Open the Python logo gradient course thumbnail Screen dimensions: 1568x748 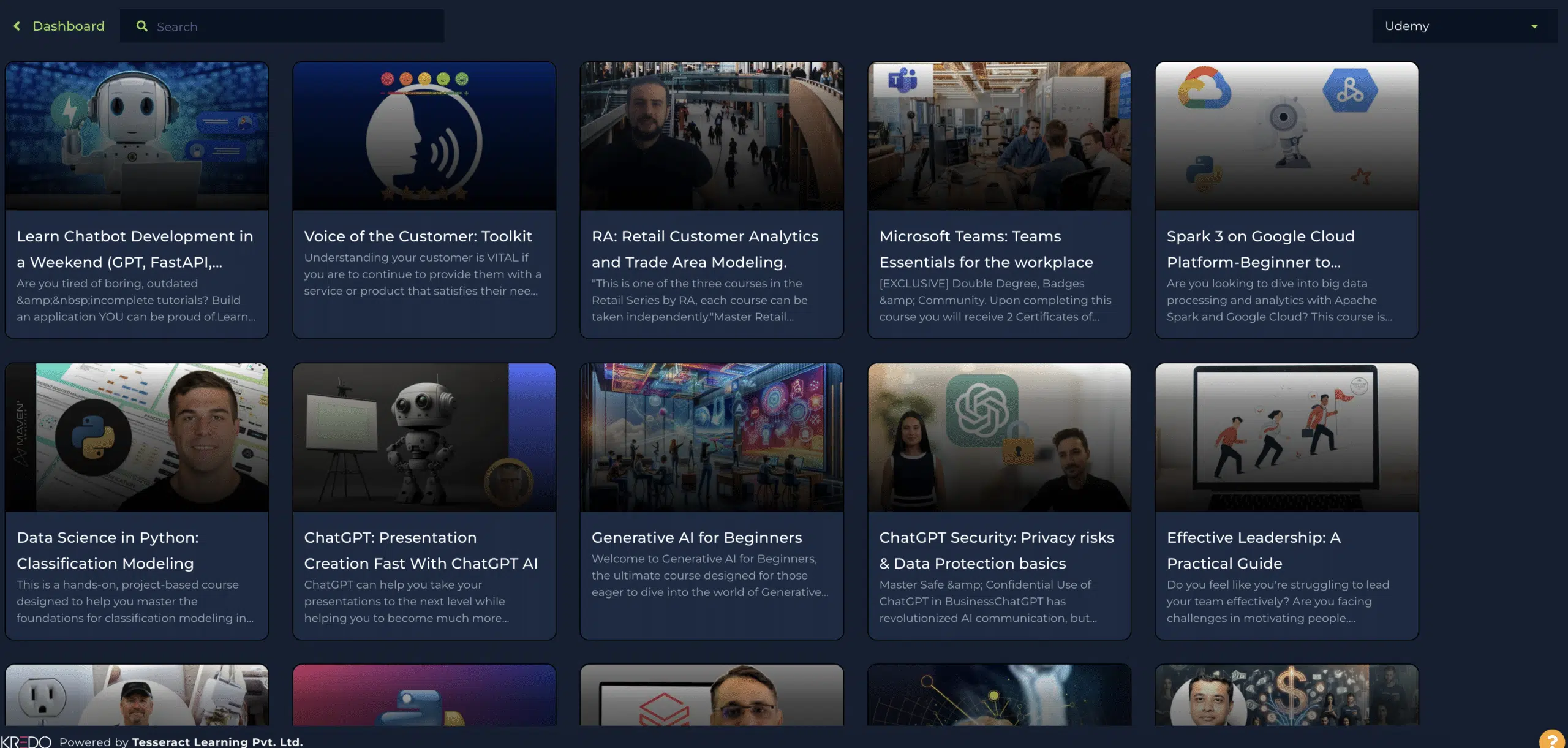pos(424,695)
